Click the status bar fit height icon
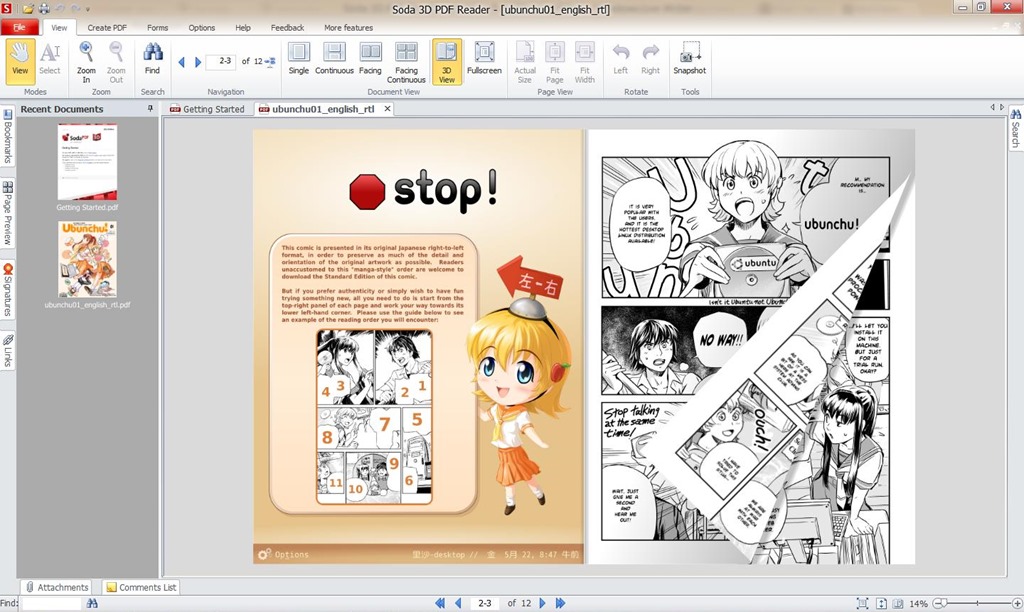This screenshot has width=1024, height=612. coord(881,604)
